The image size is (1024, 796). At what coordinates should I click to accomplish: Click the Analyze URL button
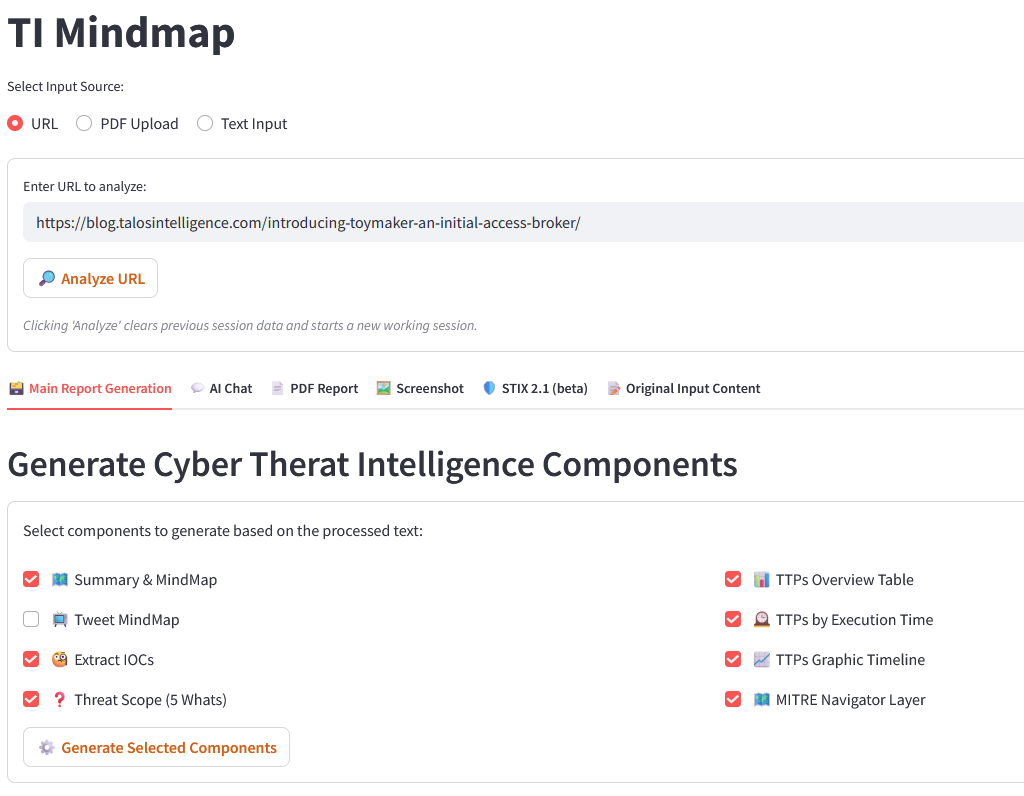(x=90, y=277)
